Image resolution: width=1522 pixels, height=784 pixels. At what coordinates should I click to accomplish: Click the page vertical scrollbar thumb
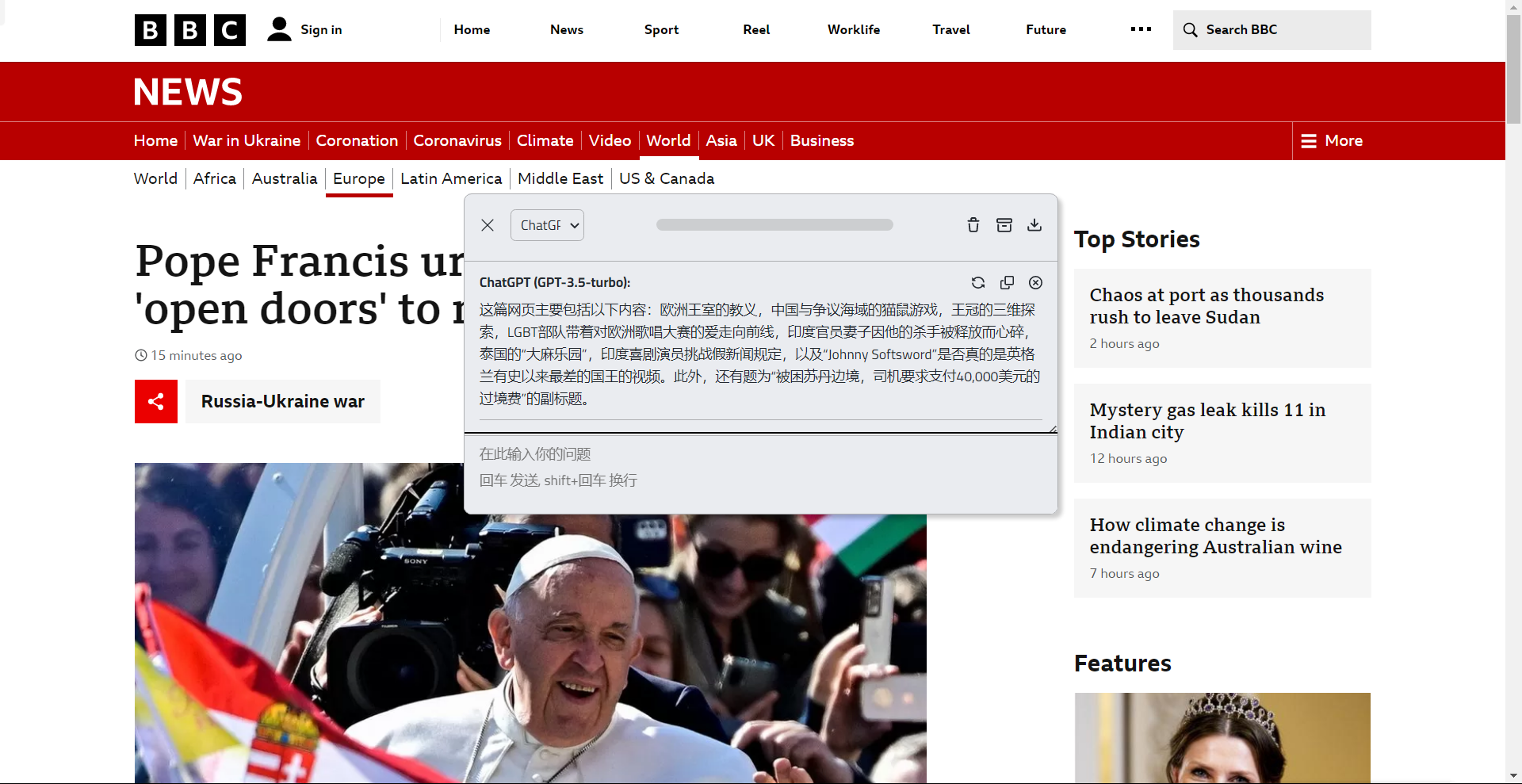click(1513, 69)
